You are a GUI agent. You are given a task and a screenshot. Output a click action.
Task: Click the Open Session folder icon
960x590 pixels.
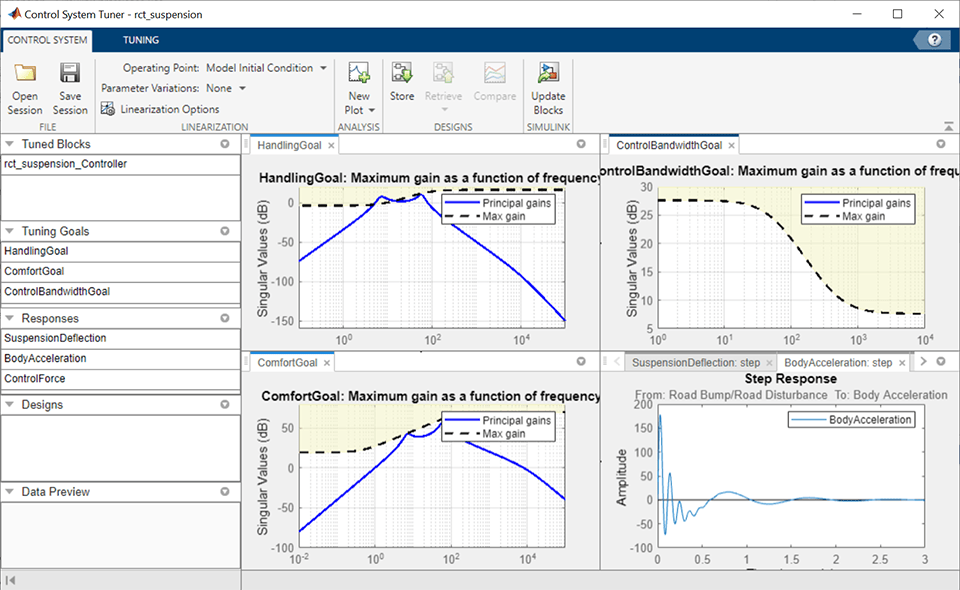tap(25, 73)
